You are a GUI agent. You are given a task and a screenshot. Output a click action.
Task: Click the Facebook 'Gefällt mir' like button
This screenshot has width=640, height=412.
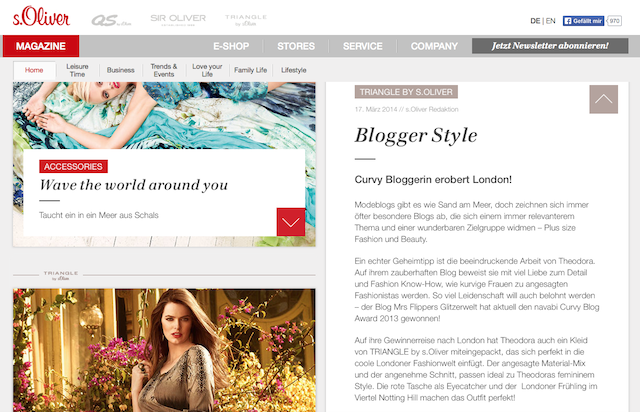(x=583, y=21)
